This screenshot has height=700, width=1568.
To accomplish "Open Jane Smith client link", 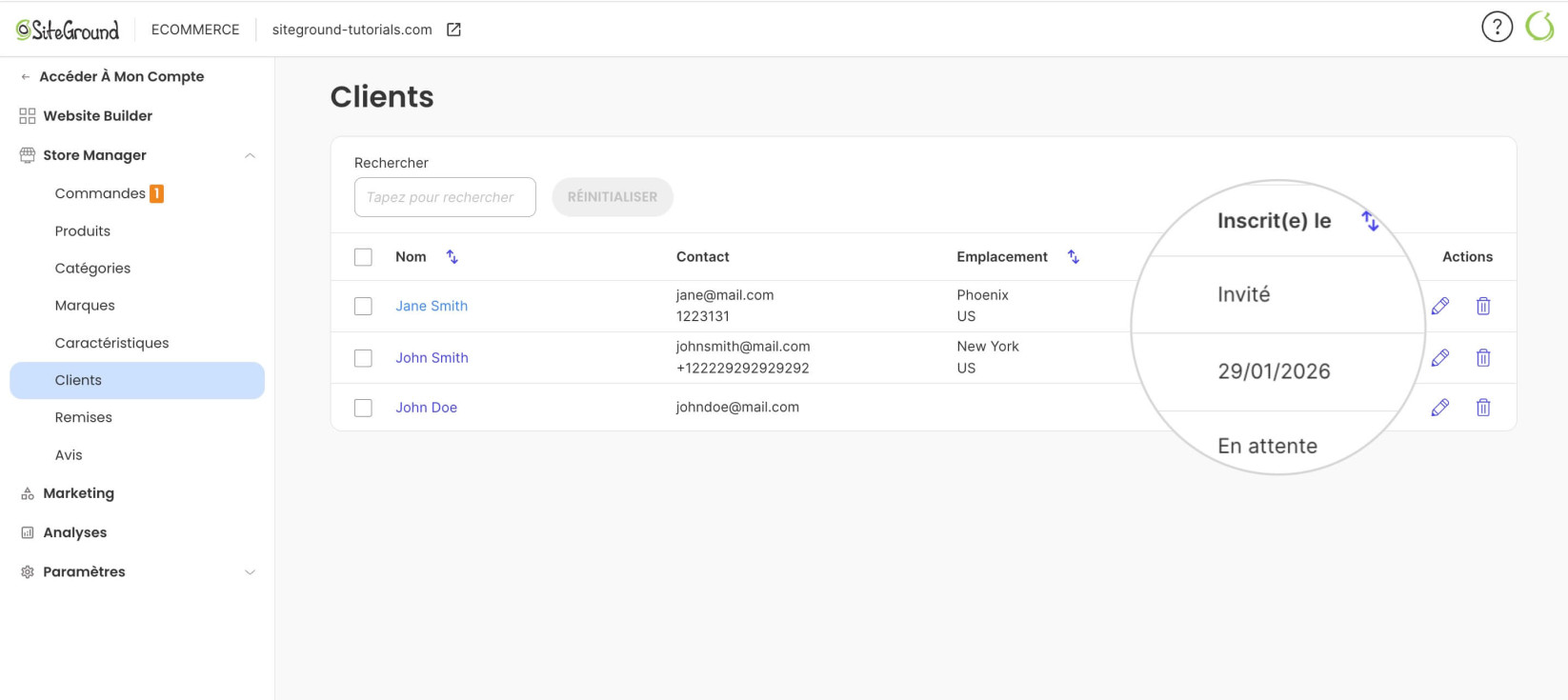I will (x=432, y=307).
